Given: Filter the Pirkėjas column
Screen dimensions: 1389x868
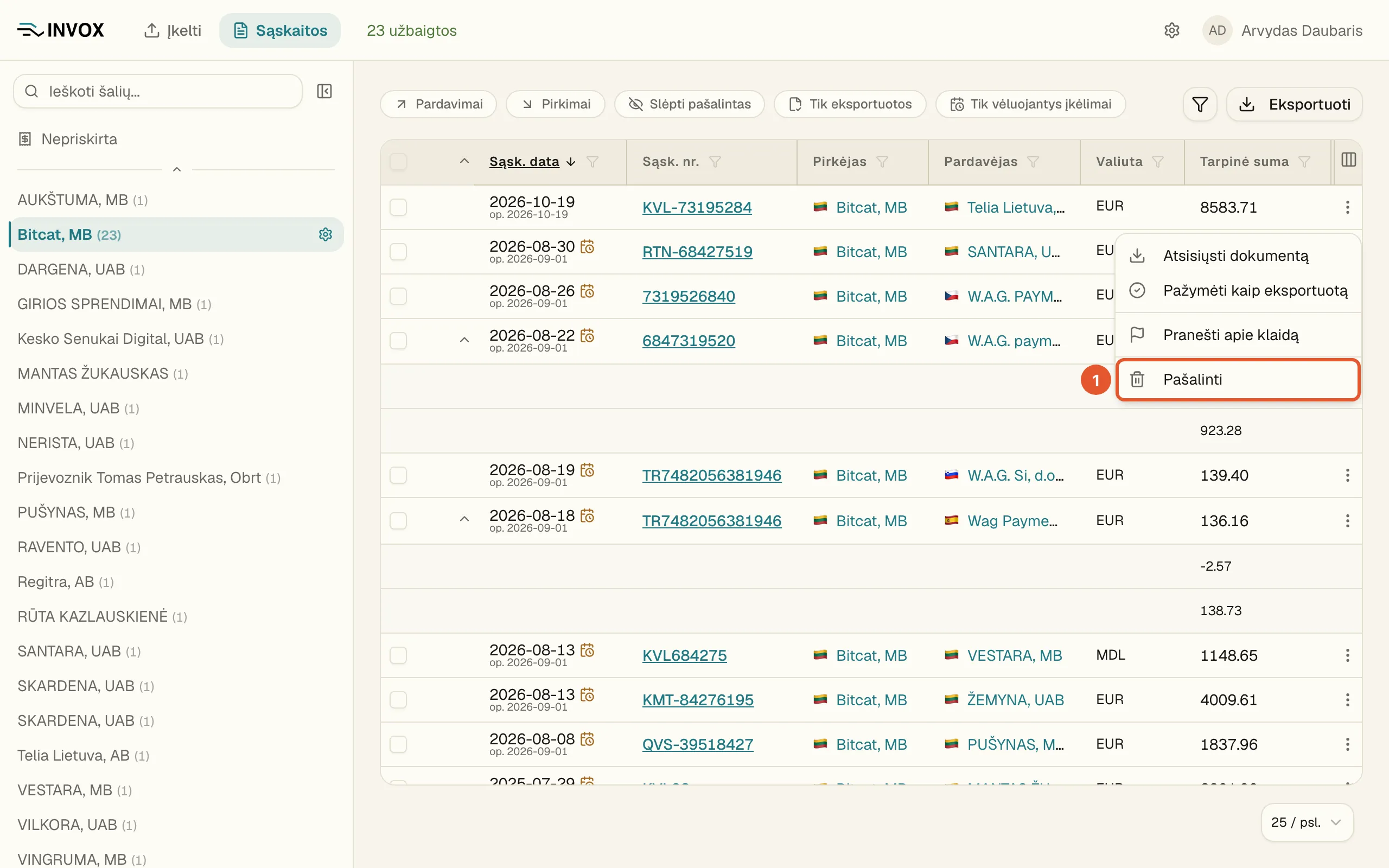Looking at the screenshot, I should point(882,162).
